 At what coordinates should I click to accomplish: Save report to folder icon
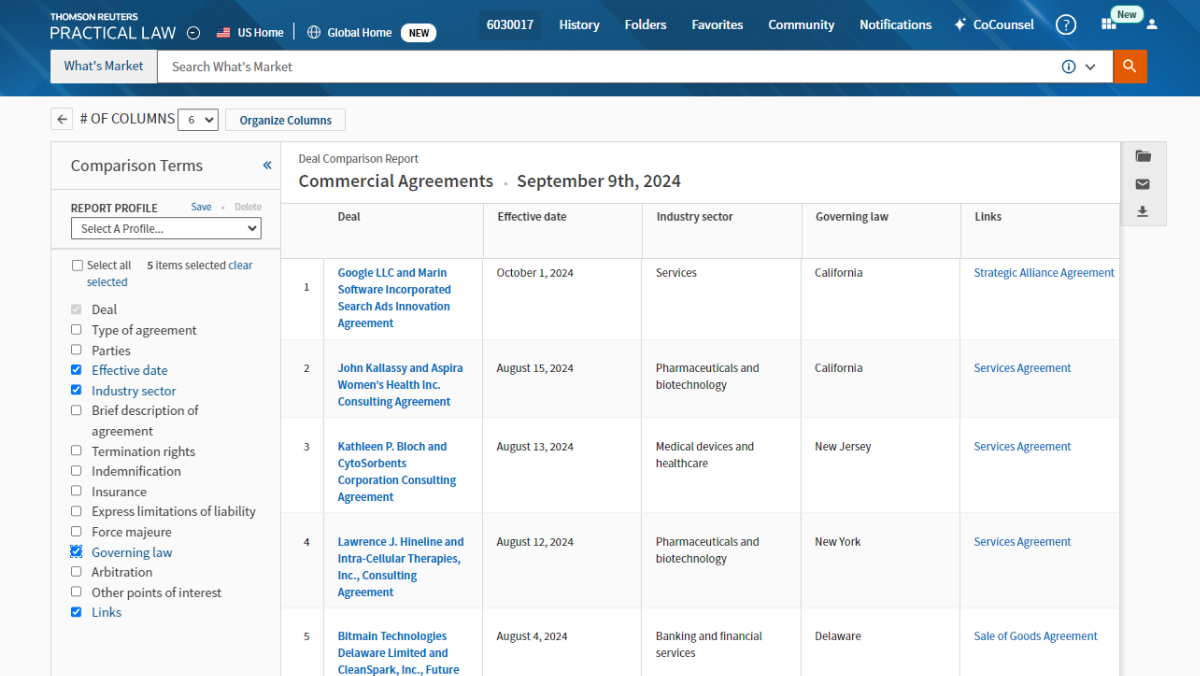point(1143,156)
